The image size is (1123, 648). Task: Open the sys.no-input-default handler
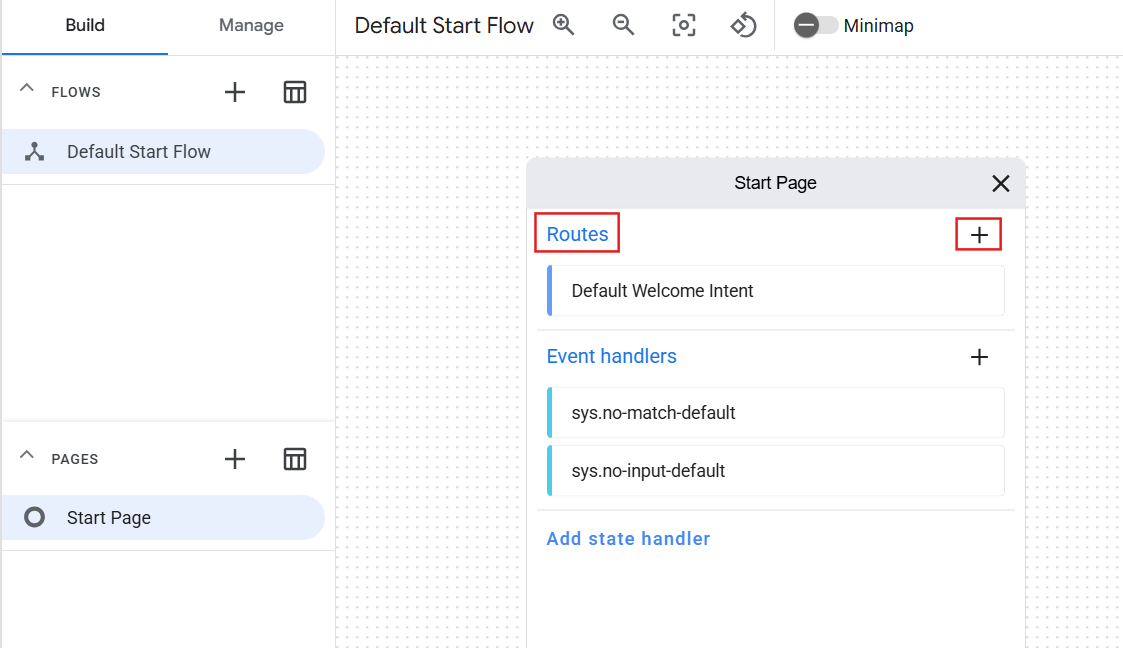click(x=776, y=470)
